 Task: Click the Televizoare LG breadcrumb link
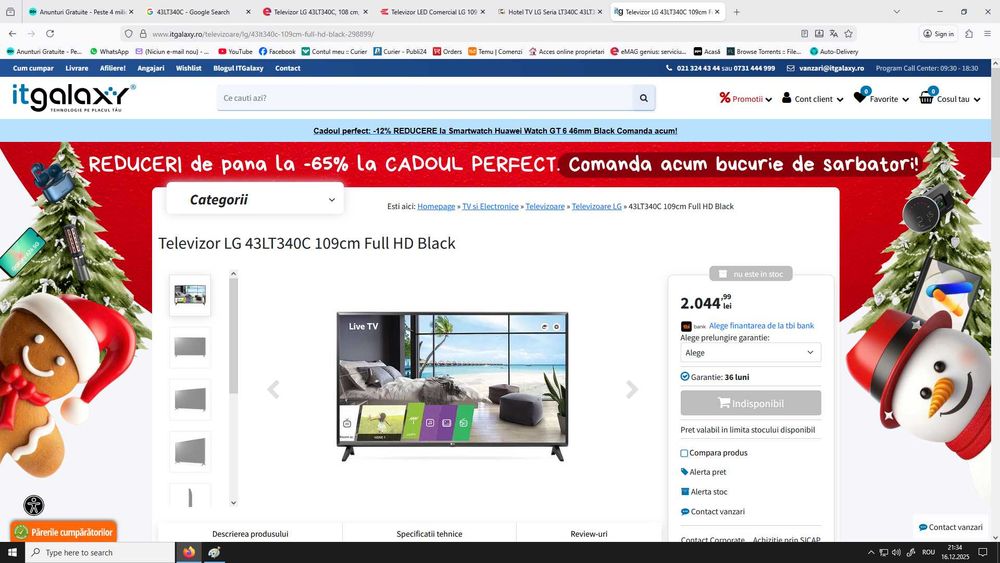596,207
